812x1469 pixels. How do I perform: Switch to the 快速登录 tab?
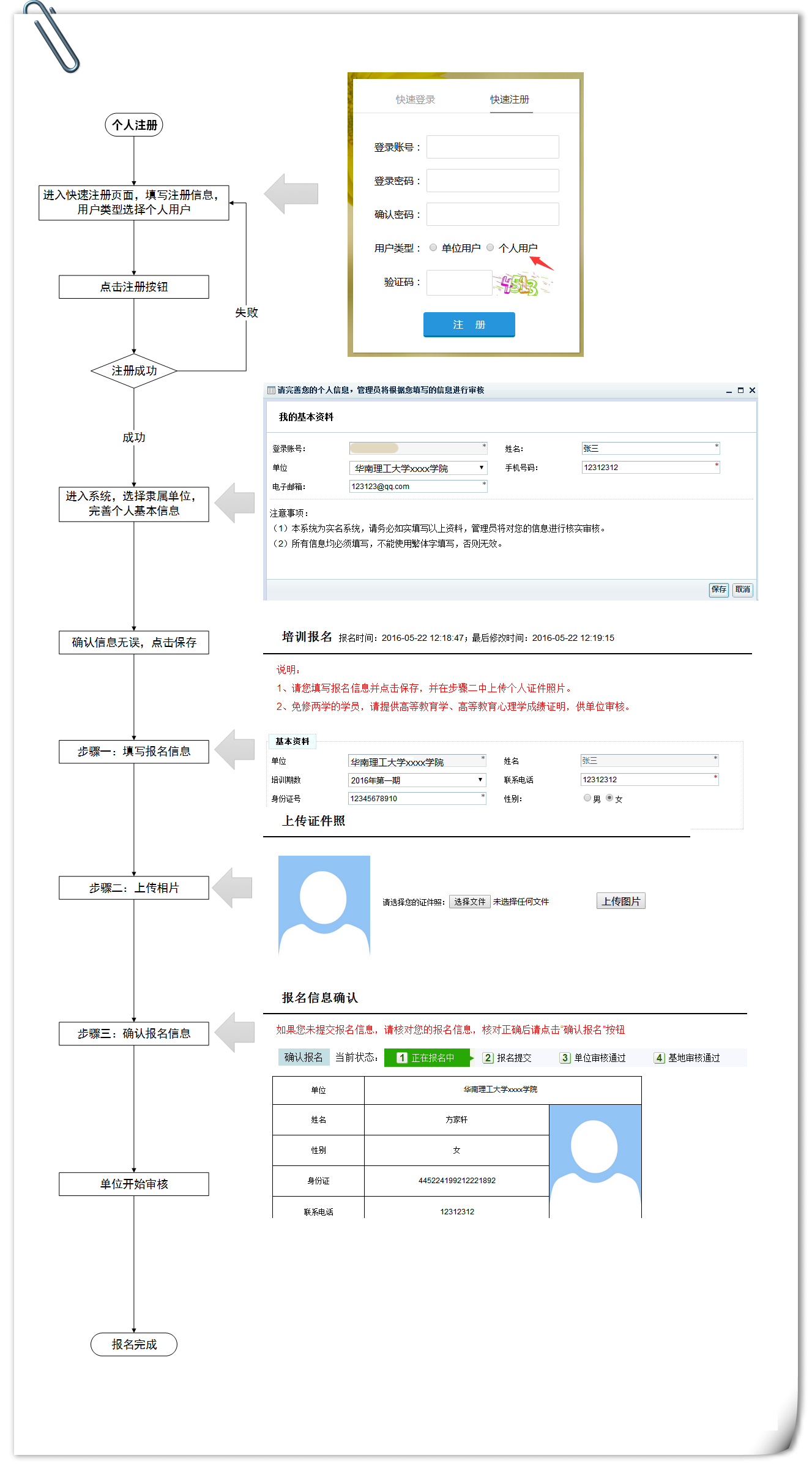click(415, 99)
